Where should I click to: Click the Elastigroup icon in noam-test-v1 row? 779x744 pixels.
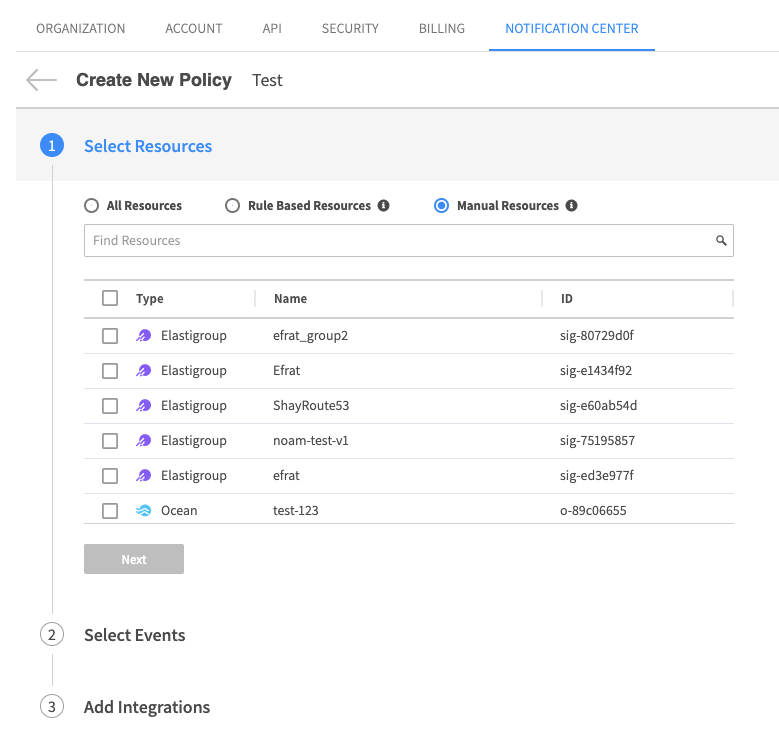click(144, 441)
